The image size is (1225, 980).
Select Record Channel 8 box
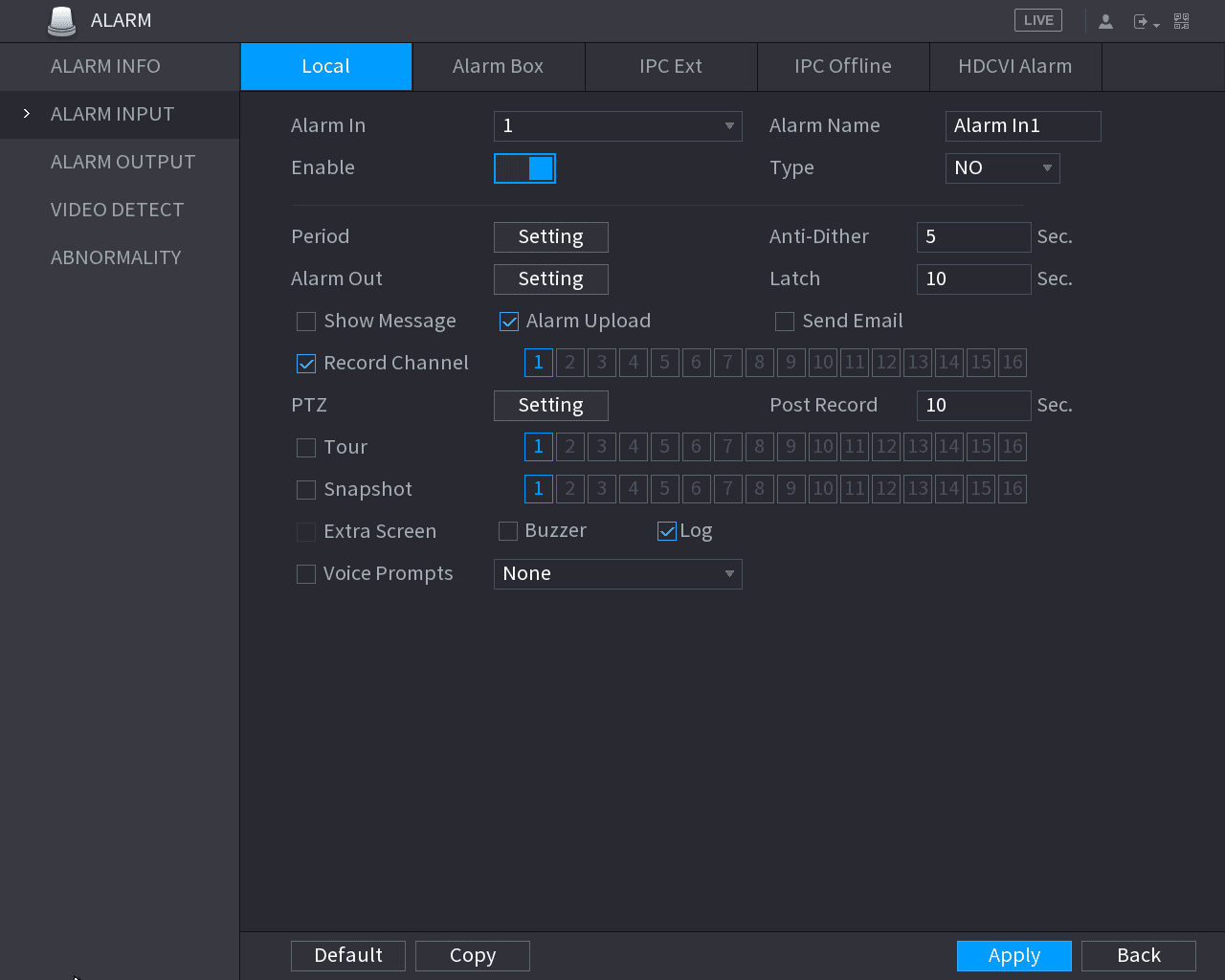tap(760, 363)
